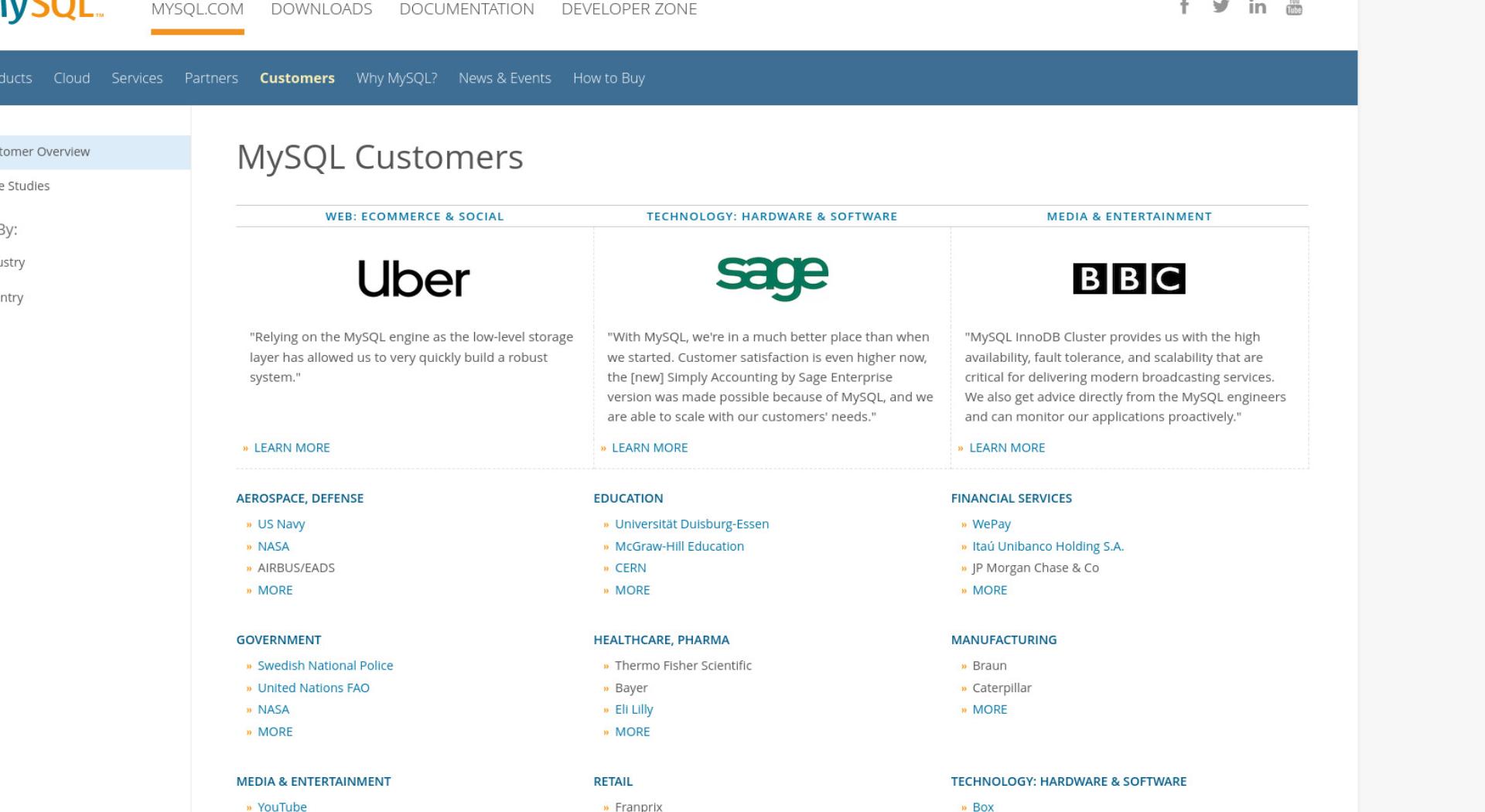This screenshot has height=812, width=1485.
Task: Click JP Morgan Chase & Co text
Action: tap(1035, 568)
